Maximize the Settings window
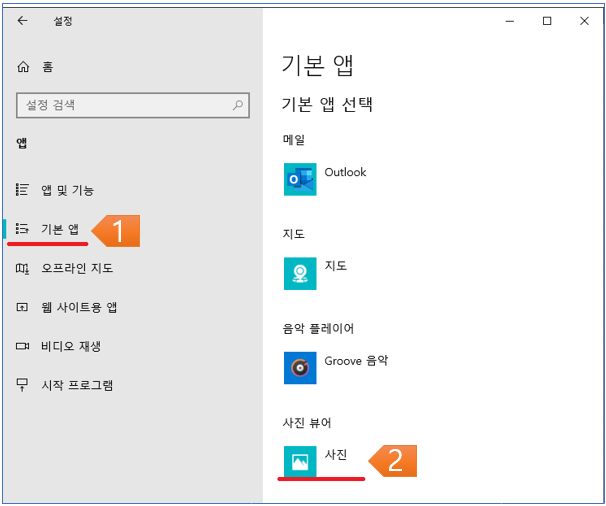606x506 pixels. 547,21
